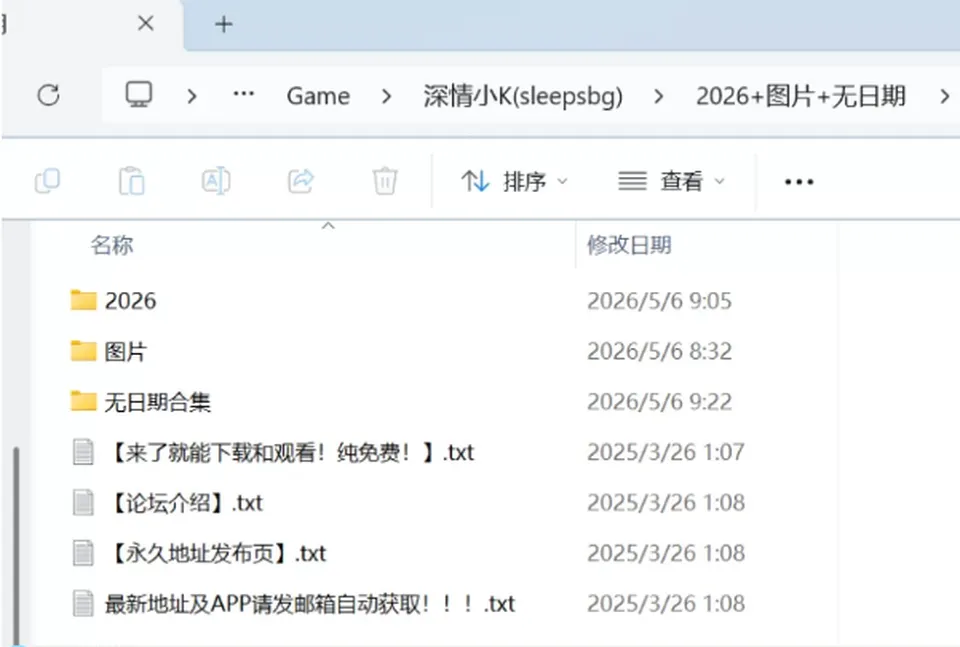Click the navigation pane vertical scrollbar
Screen dimensions: 960x647
(17, 545)
